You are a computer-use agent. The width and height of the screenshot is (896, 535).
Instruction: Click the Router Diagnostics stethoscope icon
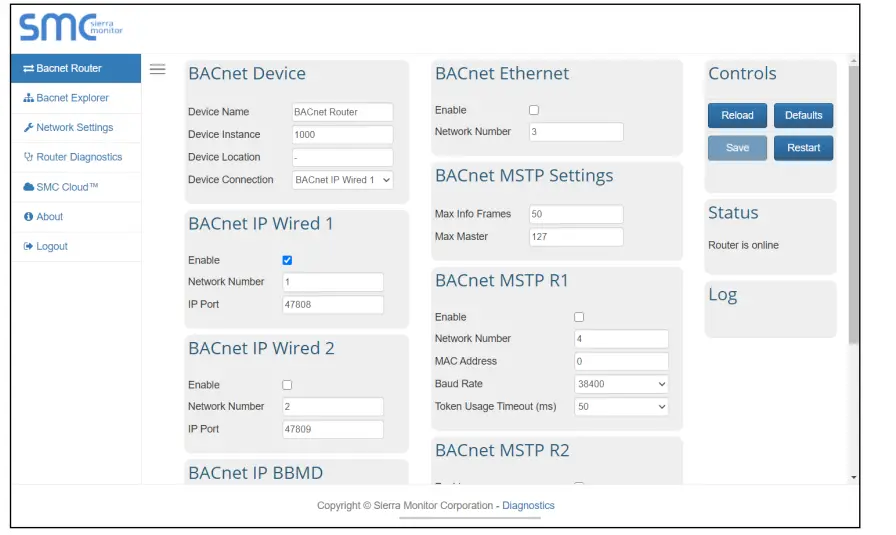[28, 157]
